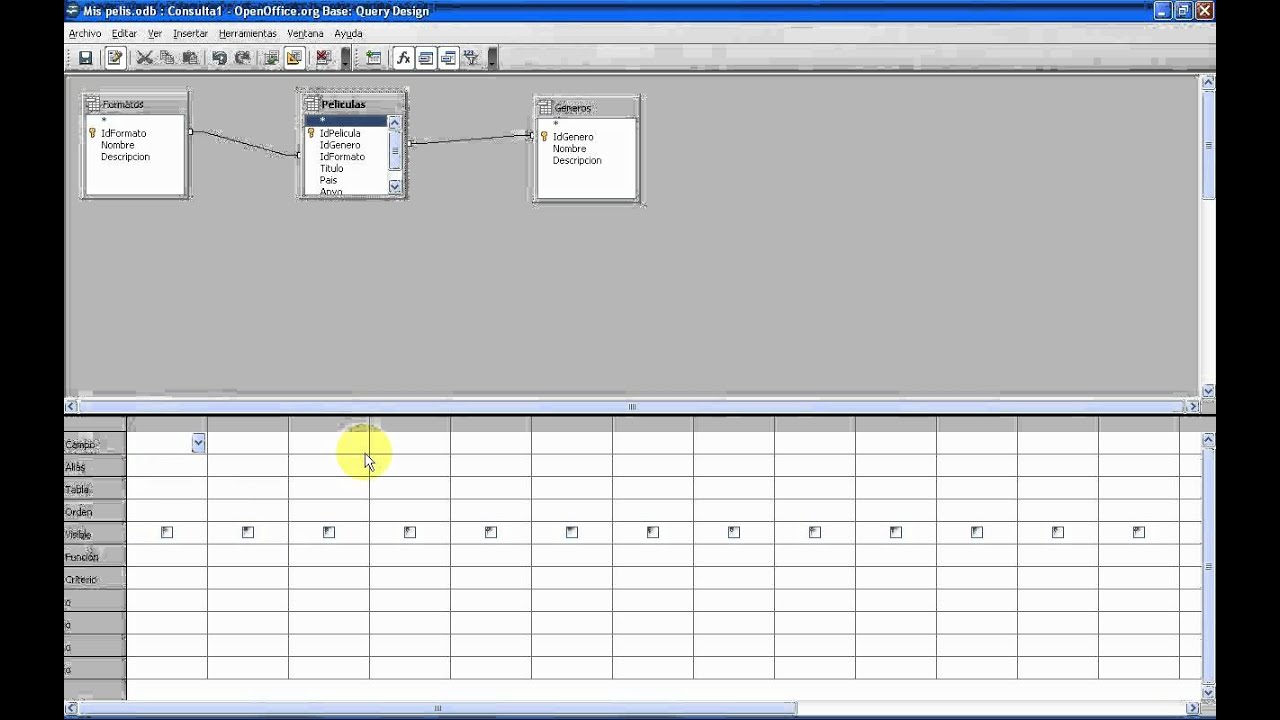Click table pane vertical scrollbar up arrow
Viewport: 1280px width, 720px height.
pos(1208,82)
